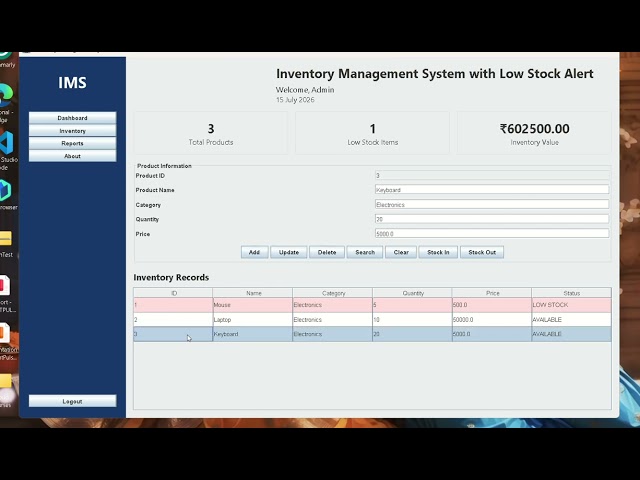Focus the Product Name field
The height and width of the screenshot is (480, 640).
pyautogui.click(x=492, y=190)
